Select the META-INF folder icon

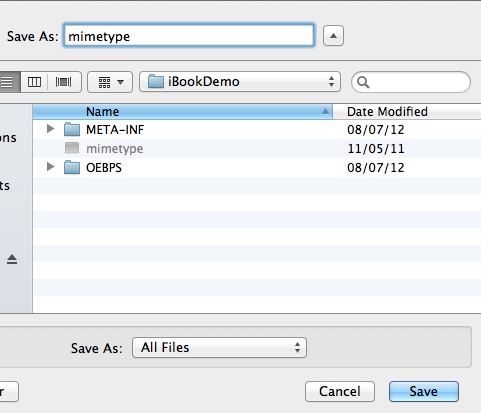coord(72,129)
